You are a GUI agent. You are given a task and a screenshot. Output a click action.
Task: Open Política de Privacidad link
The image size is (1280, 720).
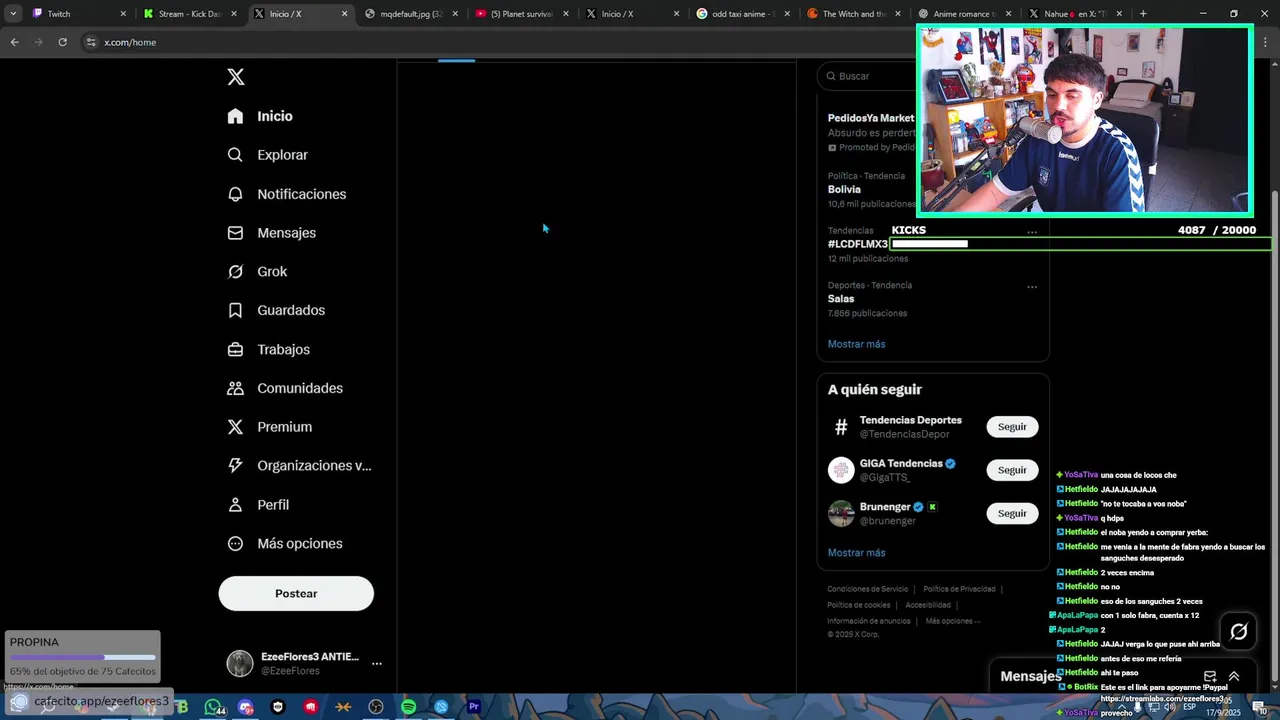(959, 589)
